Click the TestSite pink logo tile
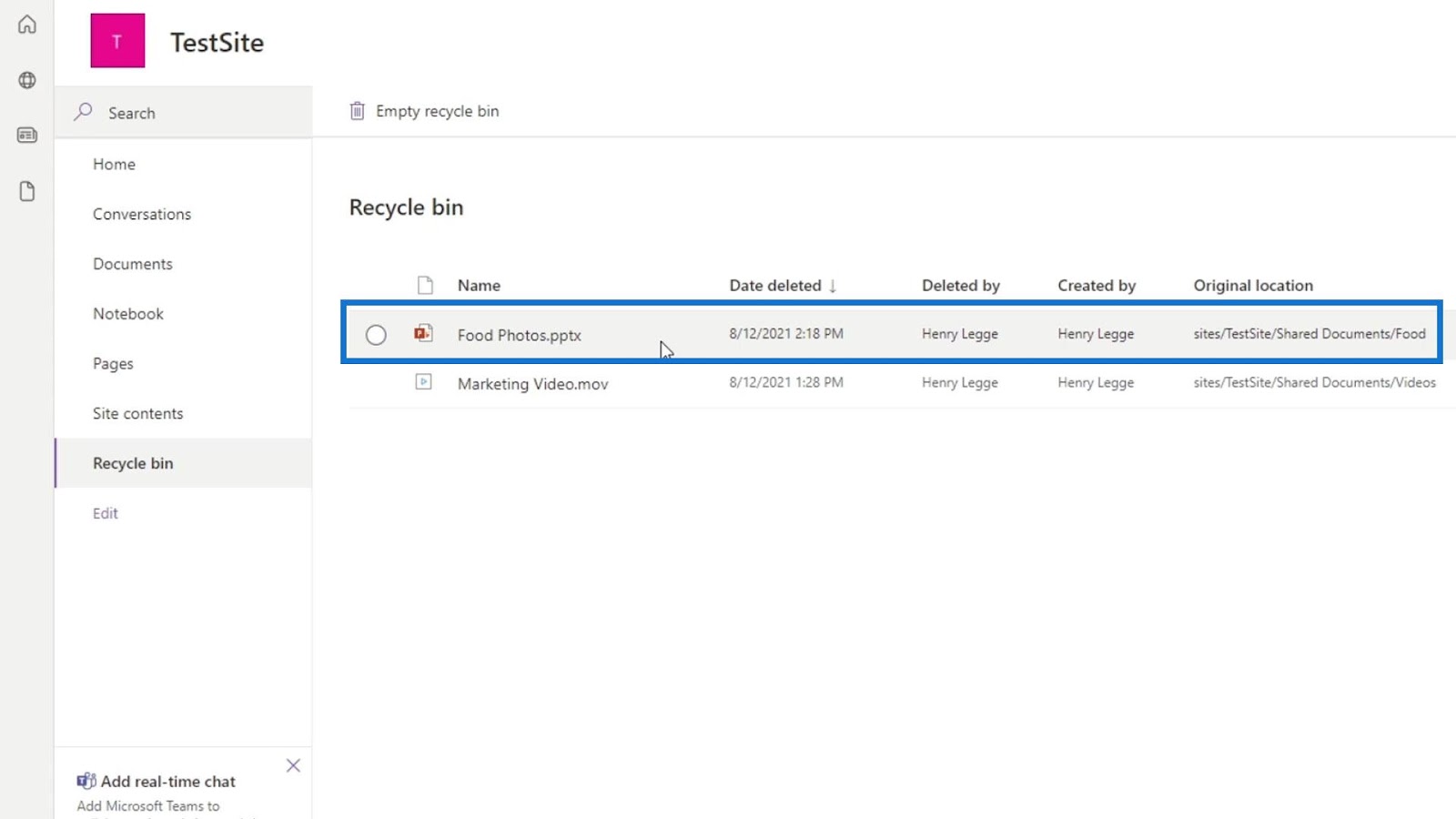This screenshot has height=819, width=1456. [117, 41]
